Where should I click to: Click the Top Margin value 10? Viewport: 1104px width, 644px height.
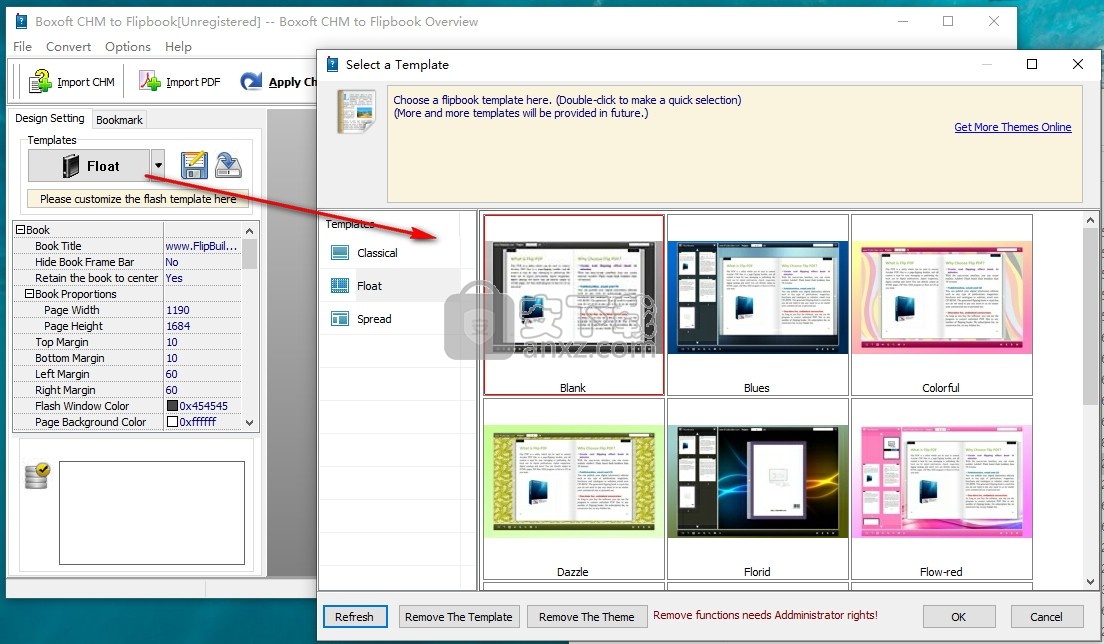tap(202, 342)
